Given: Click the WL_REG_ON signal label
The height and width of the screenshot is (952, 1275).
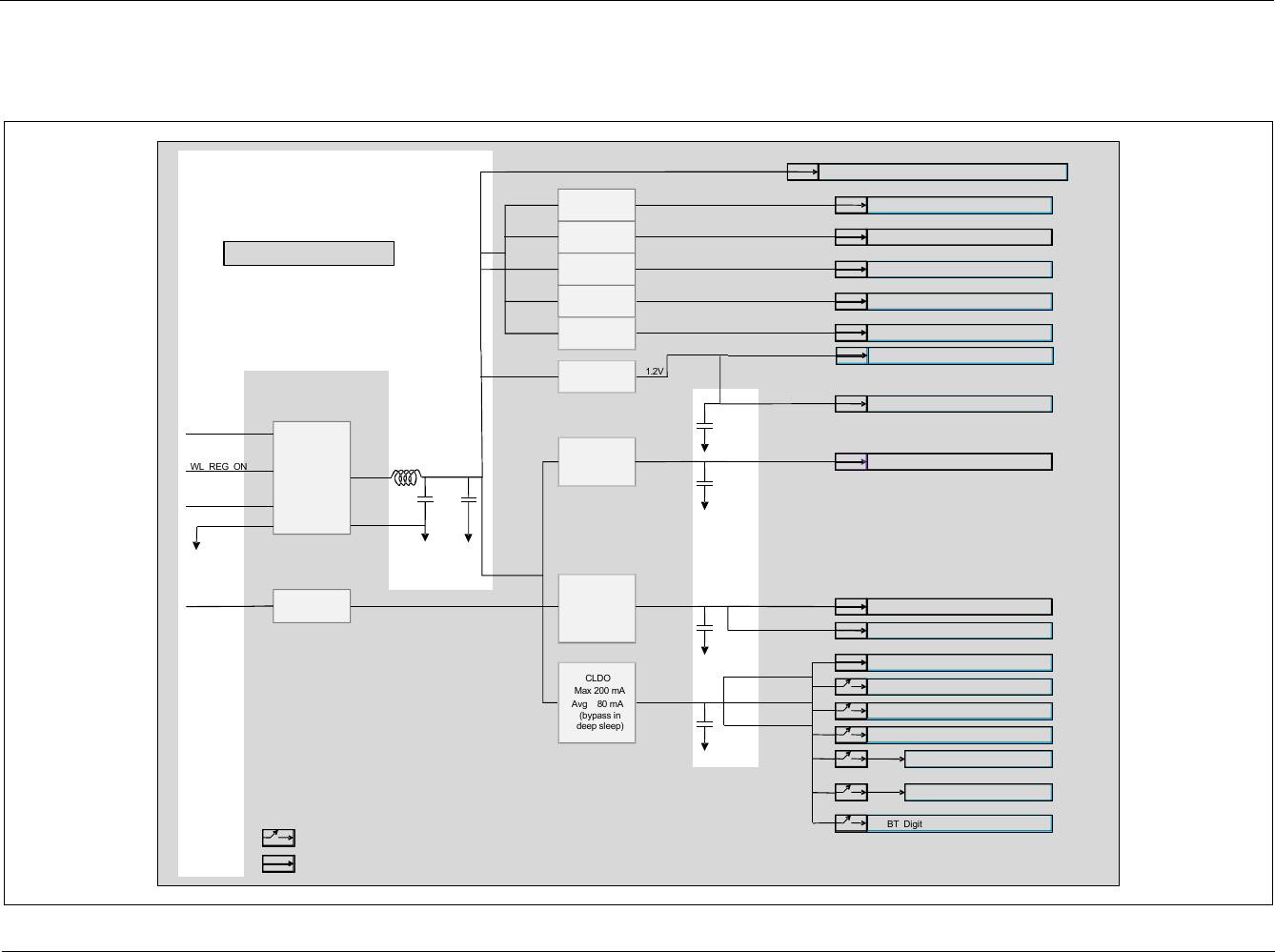Looking at the screenshot, I should 218,467.
